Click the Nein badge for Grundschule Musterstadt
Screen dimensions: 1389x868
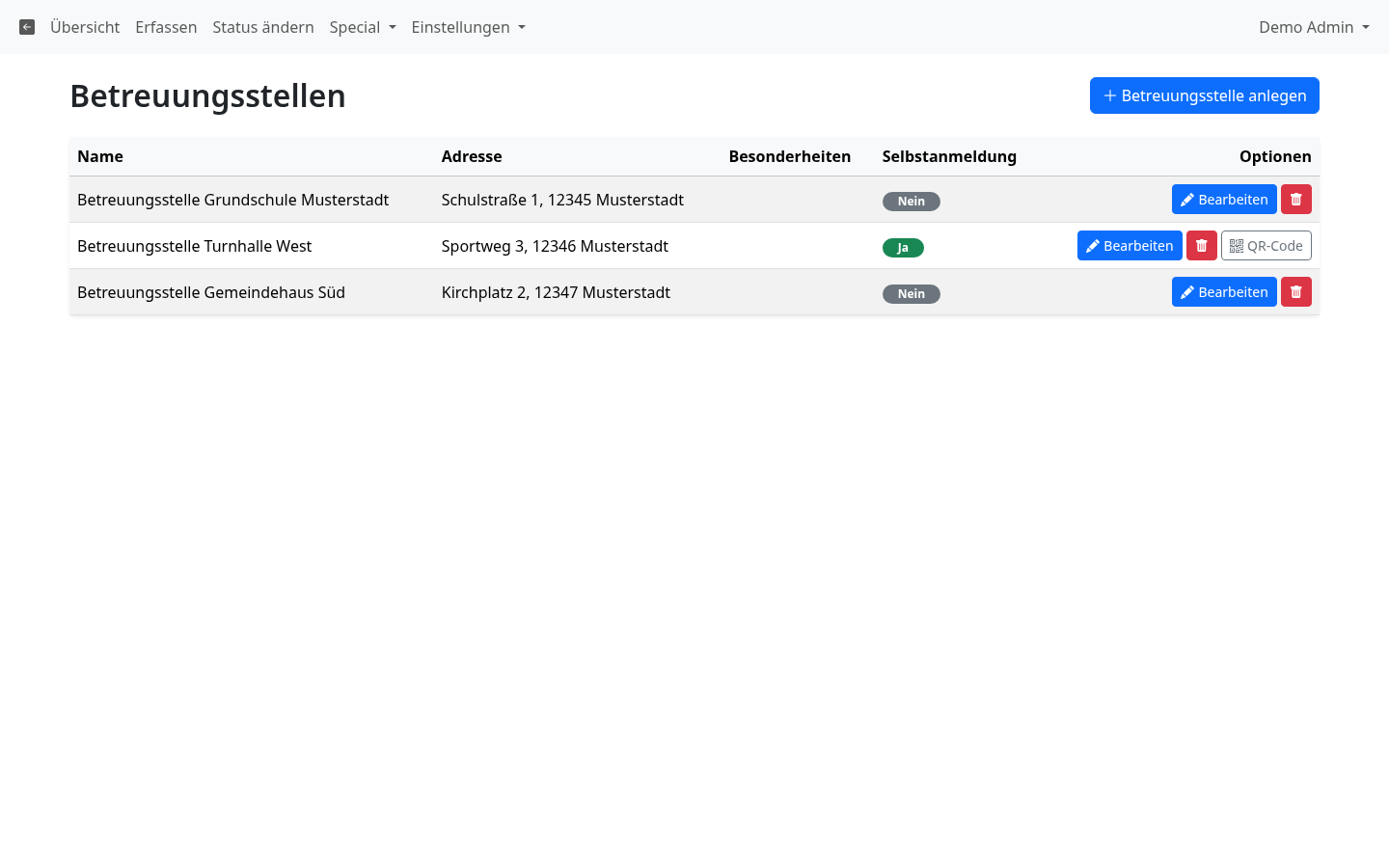click(x=912, y=202)
